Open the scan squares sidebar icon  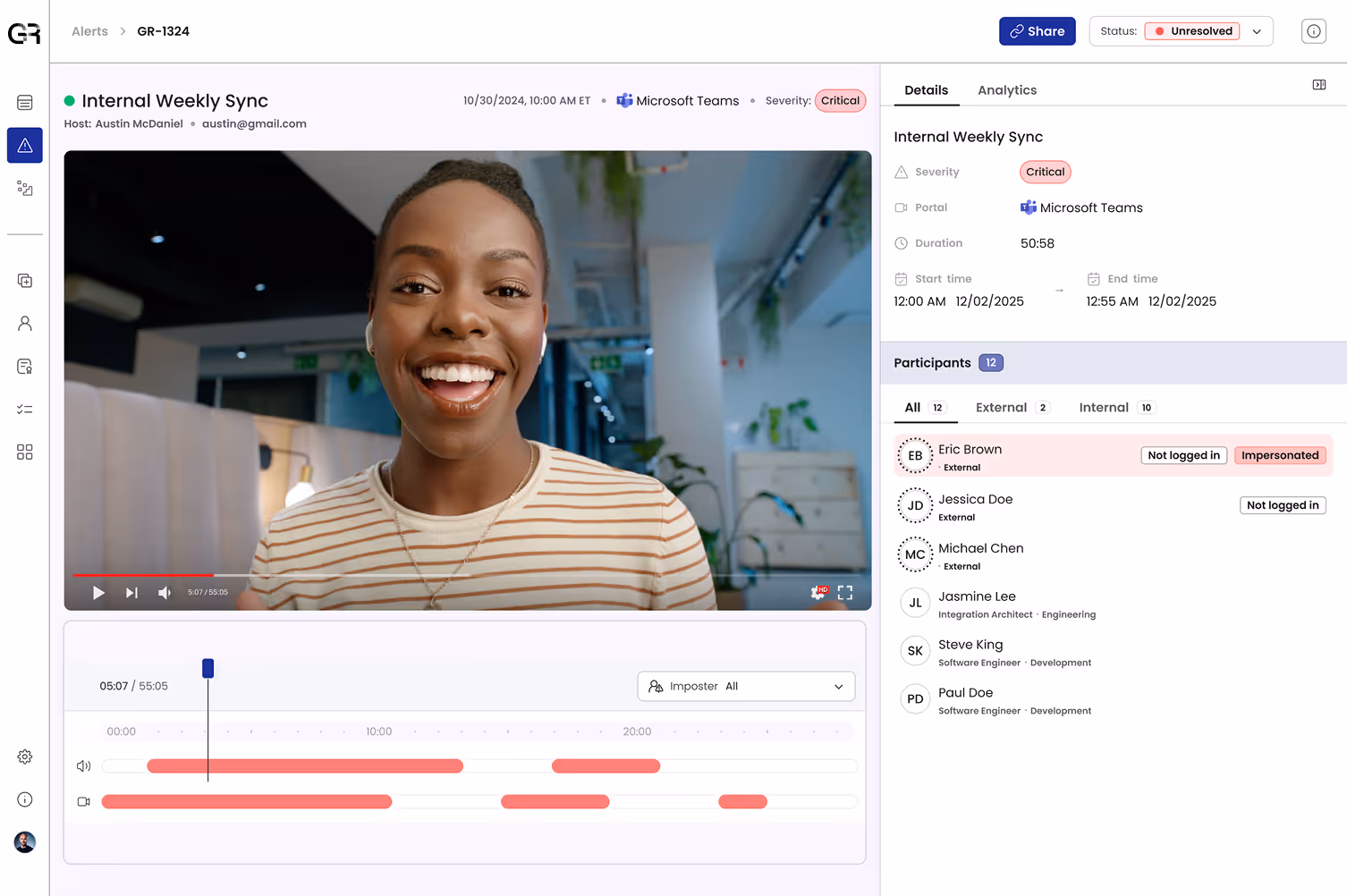(25, 189)
